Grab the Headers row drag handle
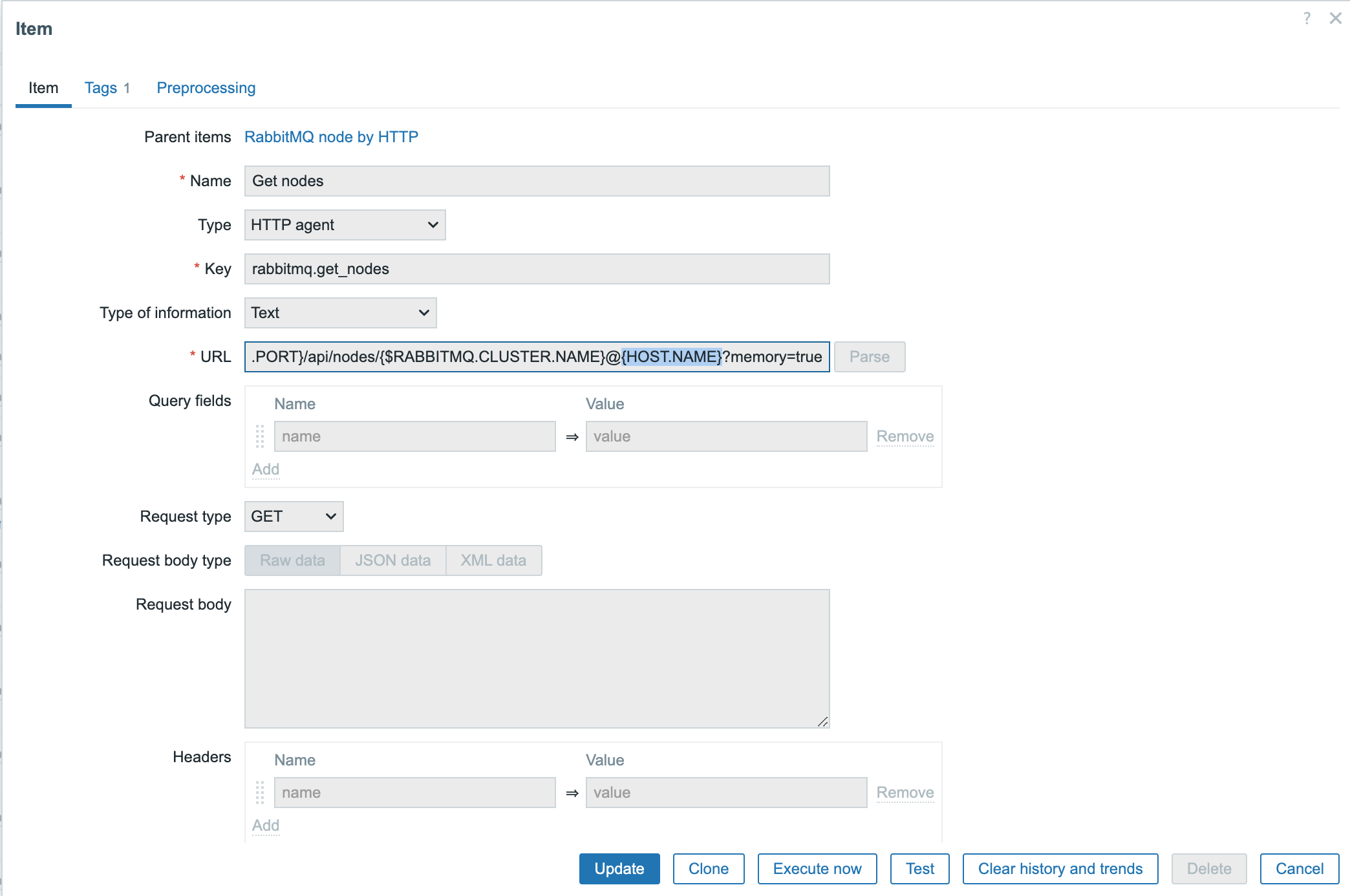 coord(260,793)
